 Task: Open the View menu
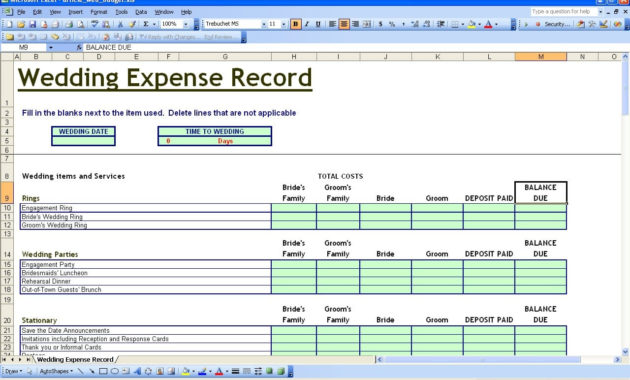(55, 12)
